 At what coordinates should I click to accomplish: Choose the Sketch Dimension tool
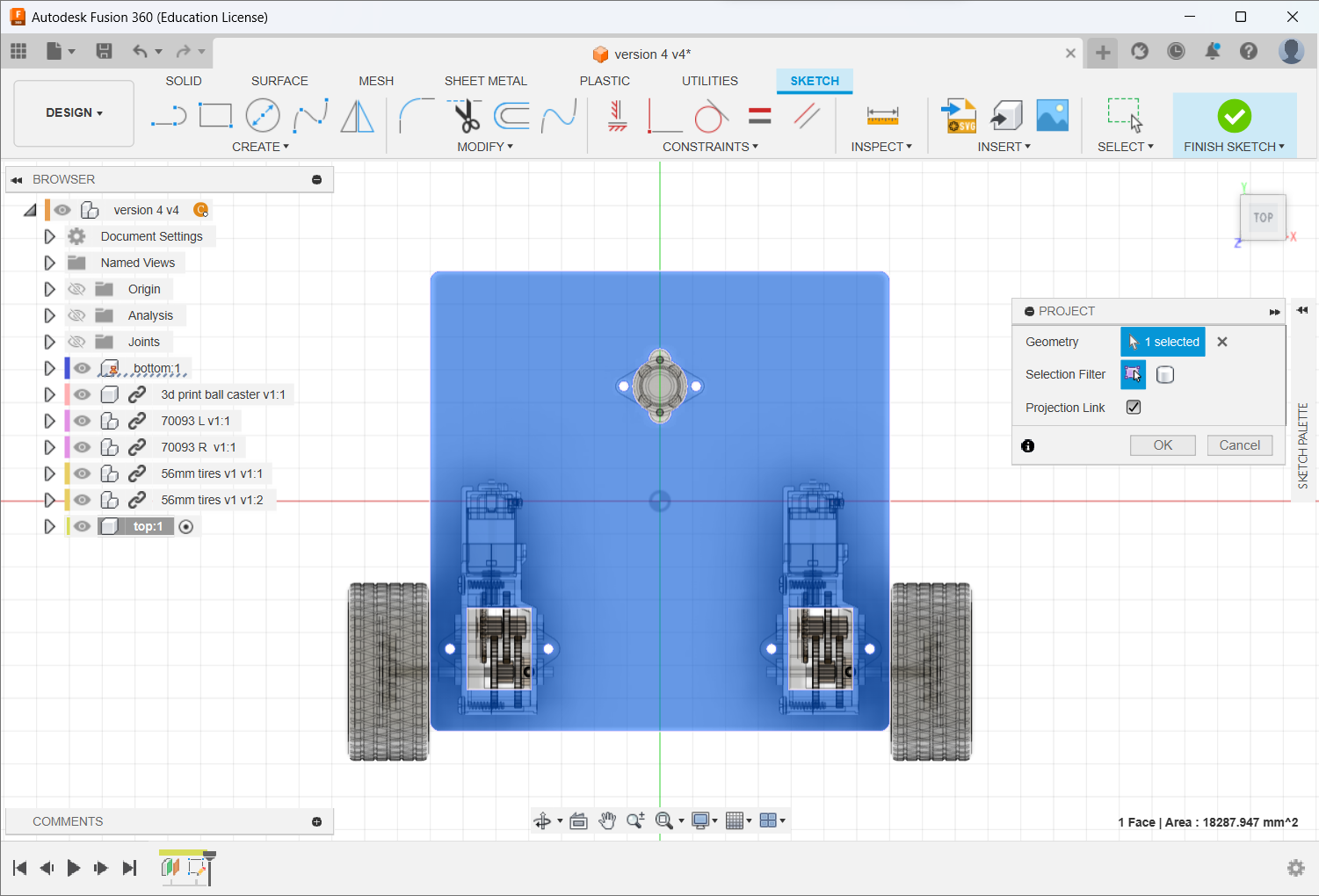coord(882,116)
